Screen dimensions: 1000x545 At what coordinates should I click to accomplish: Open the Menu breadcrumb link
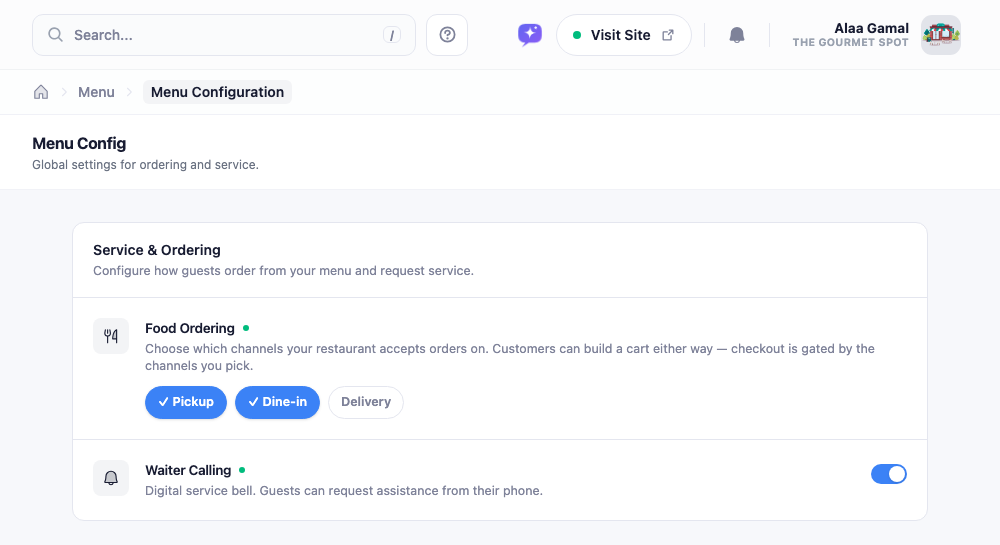coord(96,92)
